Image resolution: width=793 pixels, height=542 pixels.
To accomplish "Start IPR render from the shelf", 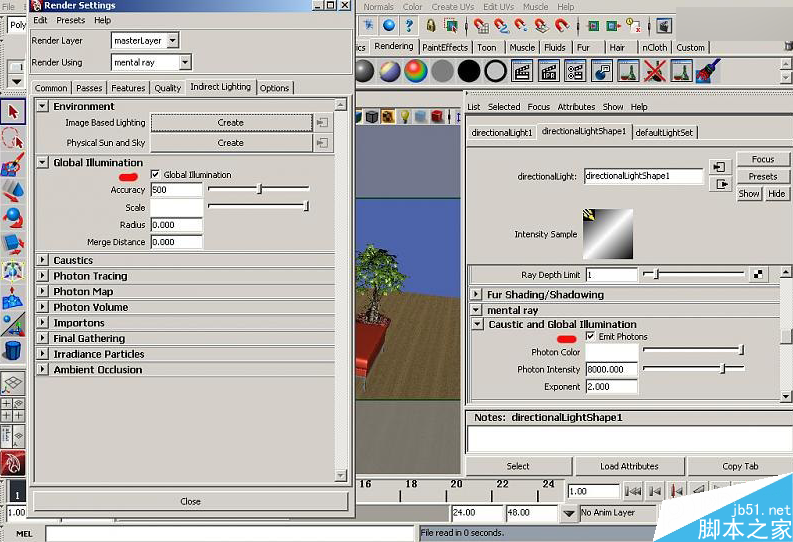I will click(549, 71).
